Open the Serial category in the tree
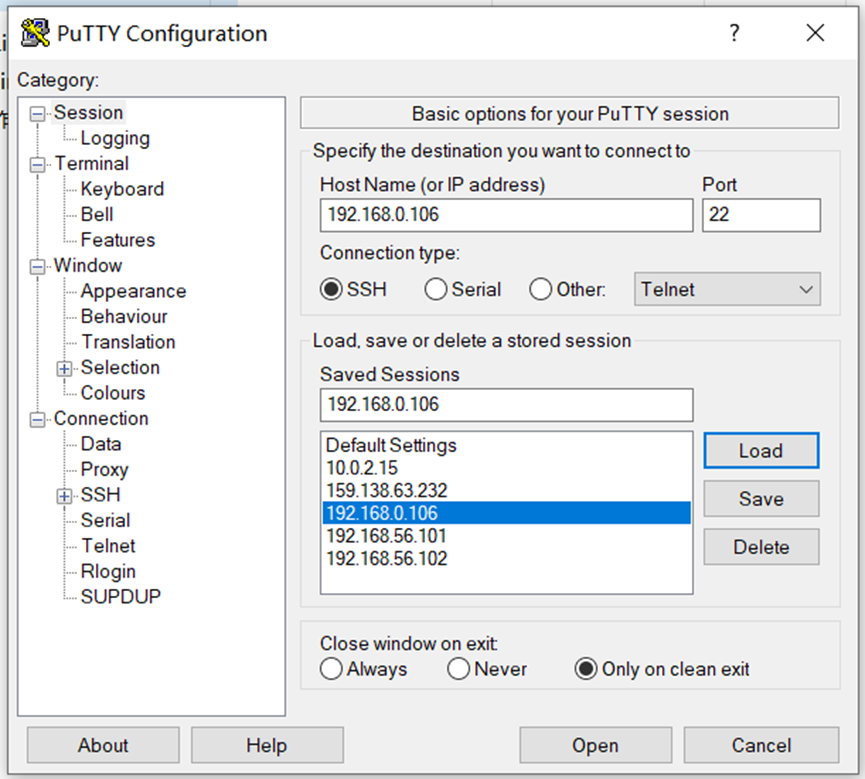 pyautogui.click(x=105, y=520)
